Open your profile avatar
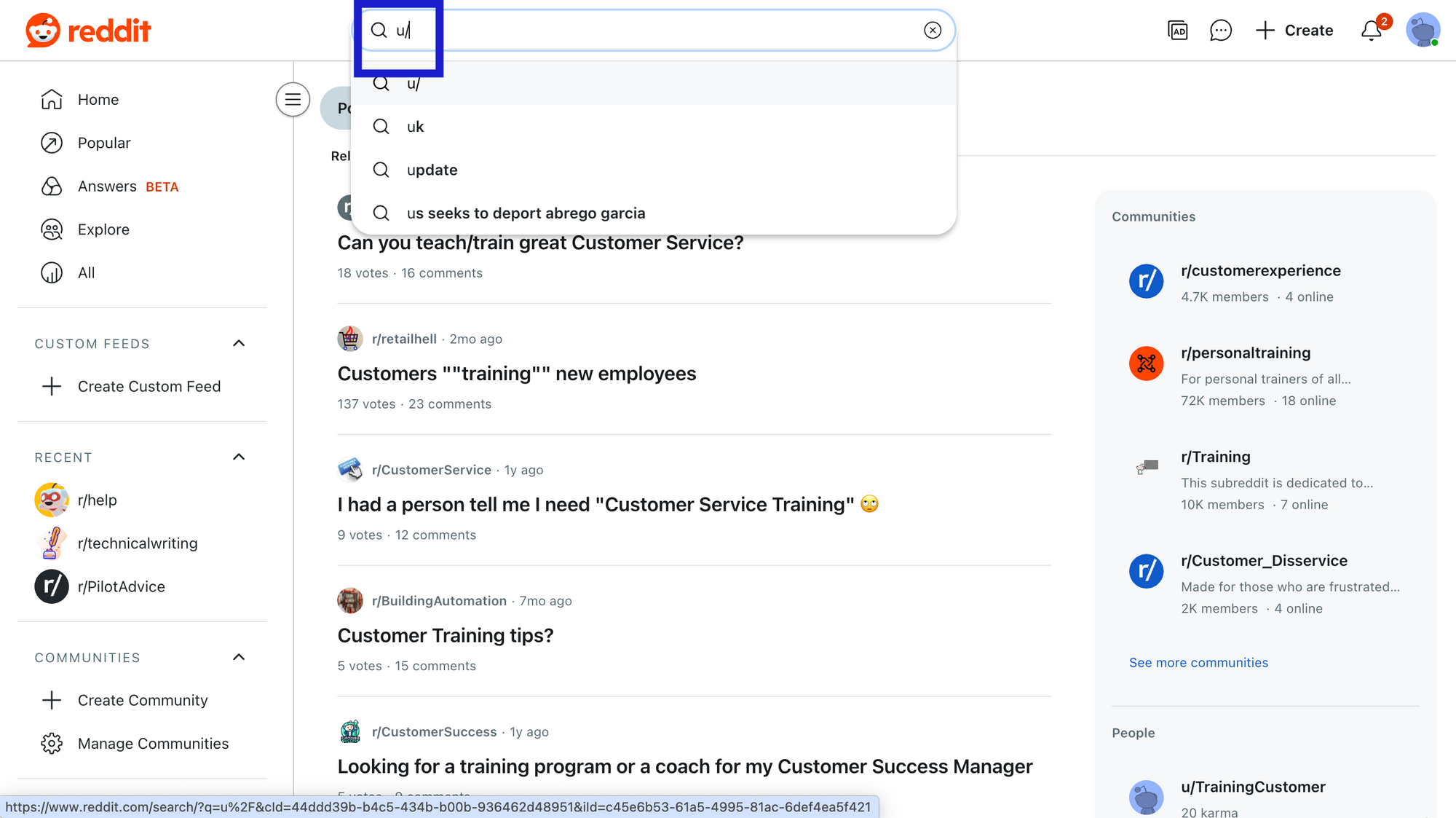 [1423, 30]
